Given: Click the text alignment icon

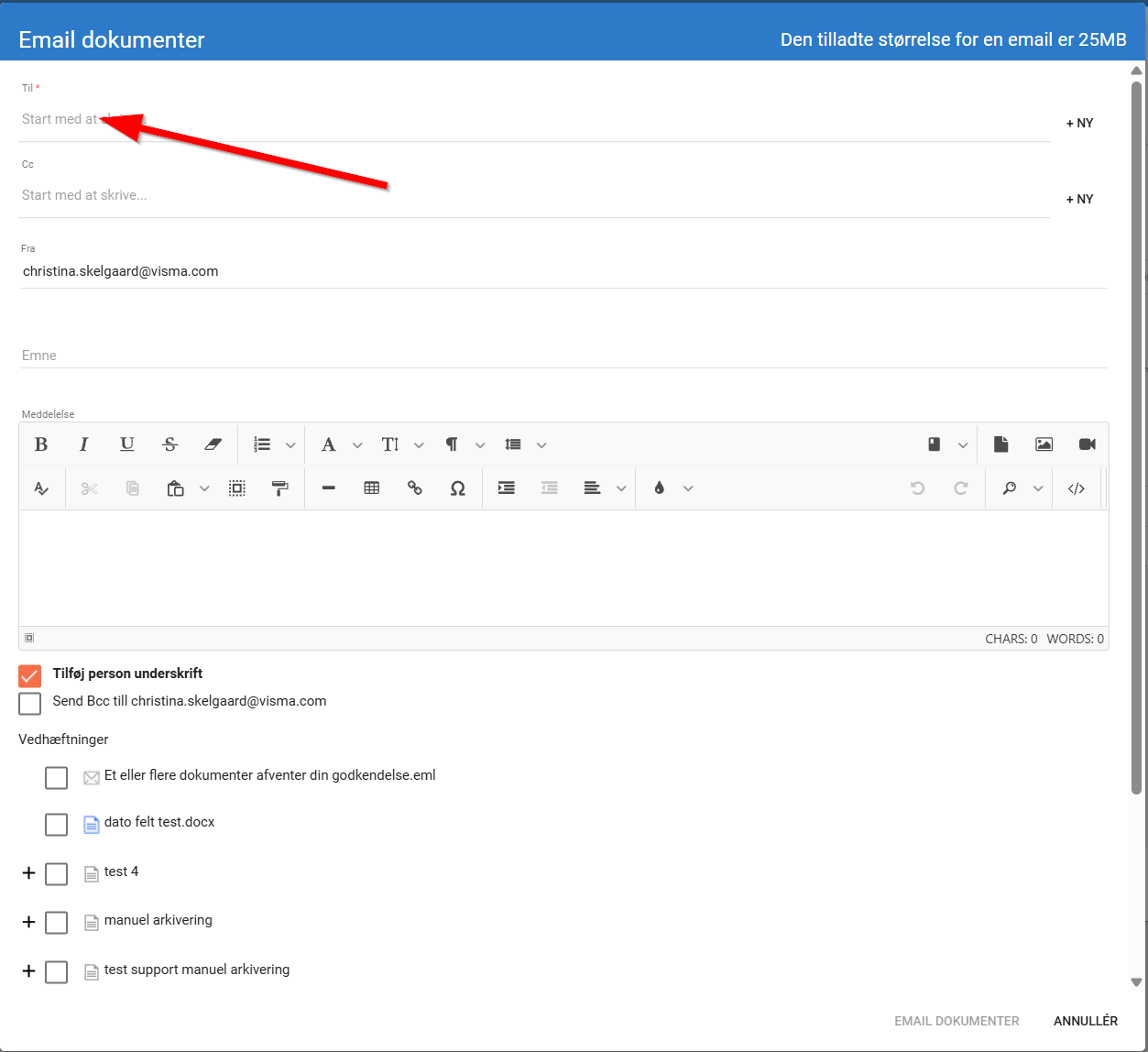Looking at the screenshot, I should point(593,488).
